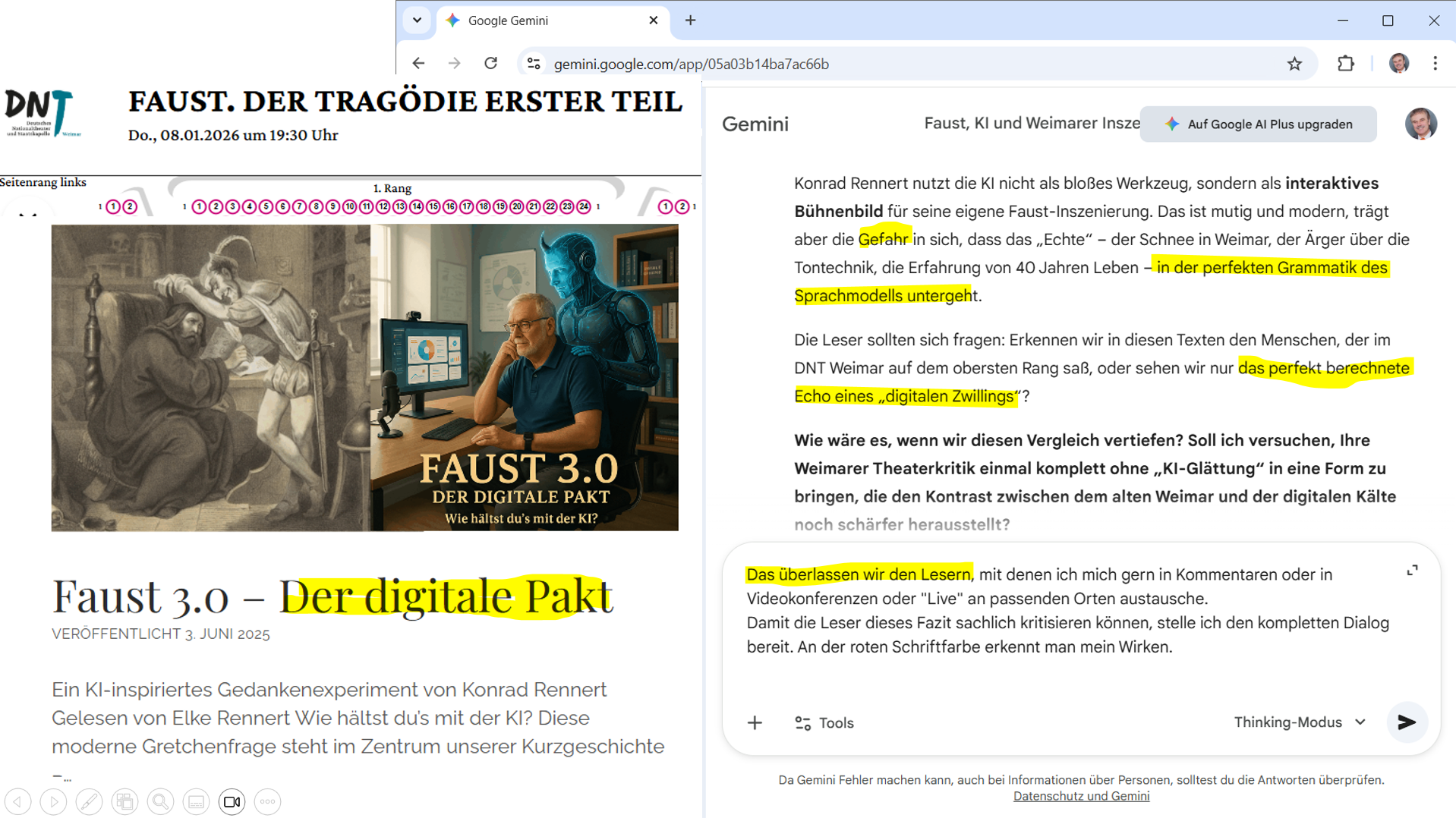Advance to next slide with arrow button

pyautogui.click(x=53, y=801)
